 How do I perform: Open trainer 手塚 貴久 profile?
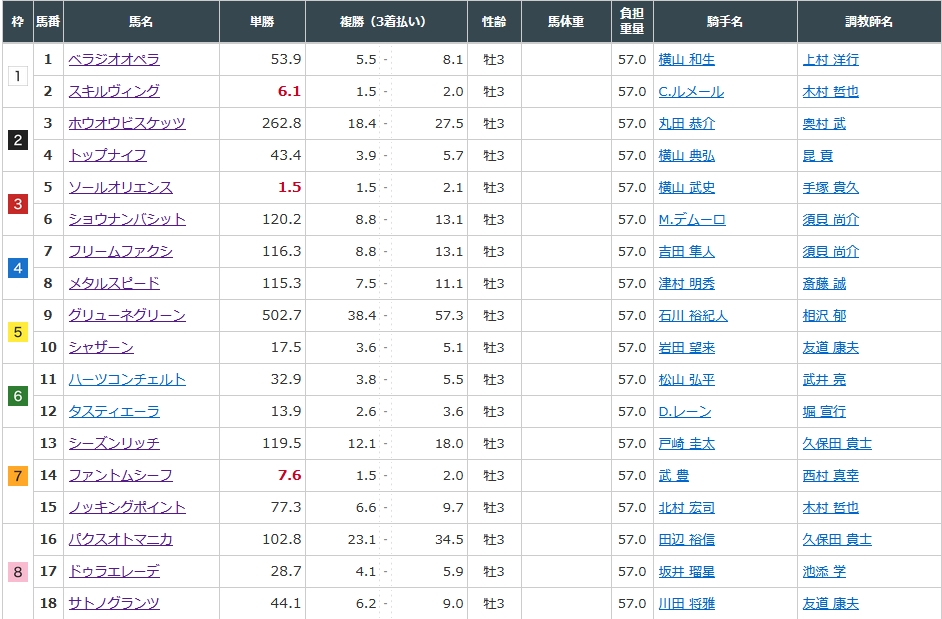point(830,187)
